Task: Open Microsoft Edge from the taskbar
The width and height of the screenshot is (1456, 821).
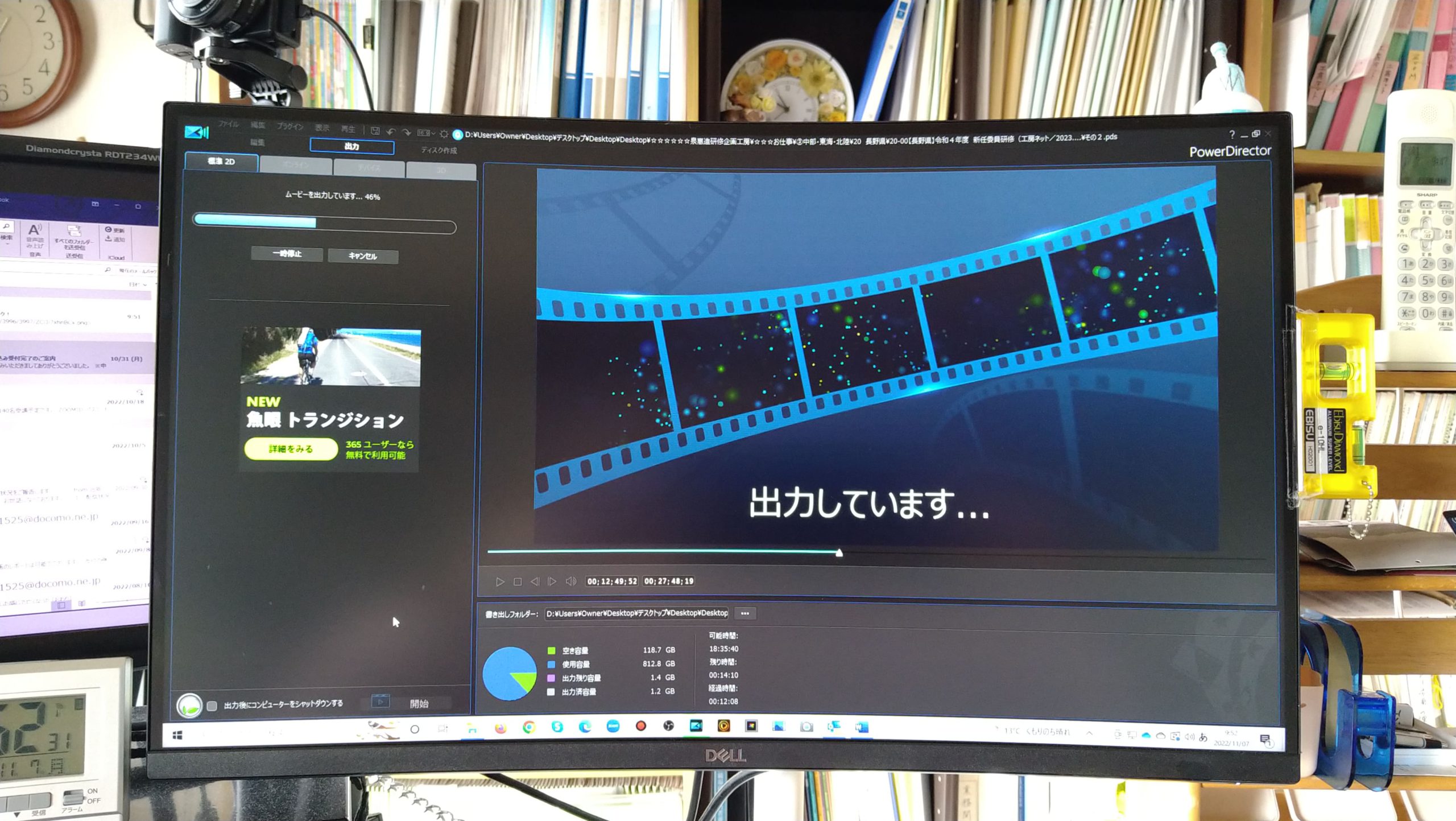Action: point(585,727)
